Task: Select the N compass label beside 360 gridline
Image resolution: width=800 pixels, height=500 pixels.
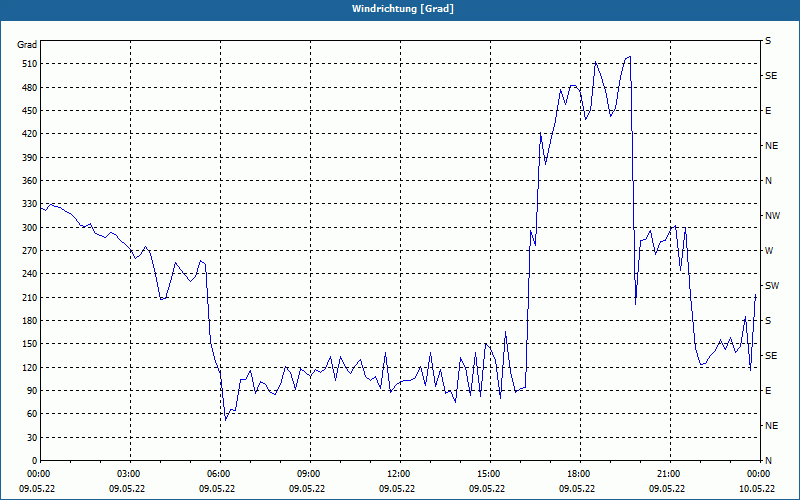Action: (x=769, y=181)
